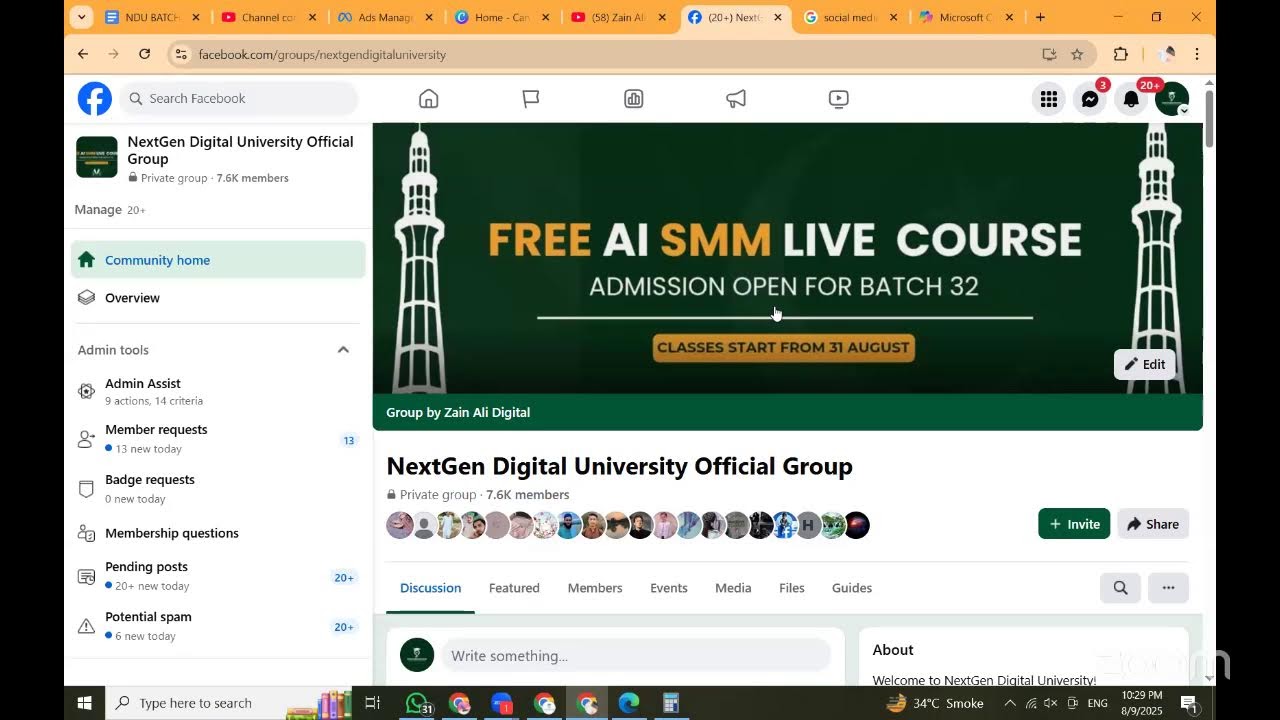Click the Invite button
This screenshot has width=1280, height=720.
coord(1074,524)
